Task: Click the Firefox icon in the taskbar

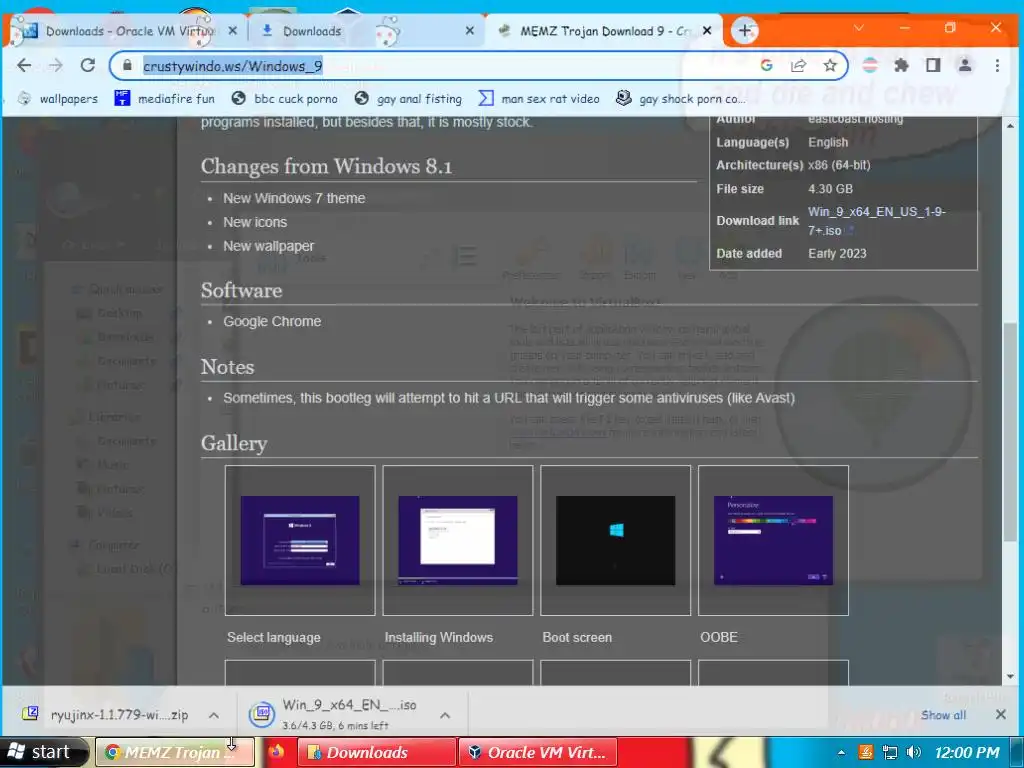Action: (x=276, y=752)
